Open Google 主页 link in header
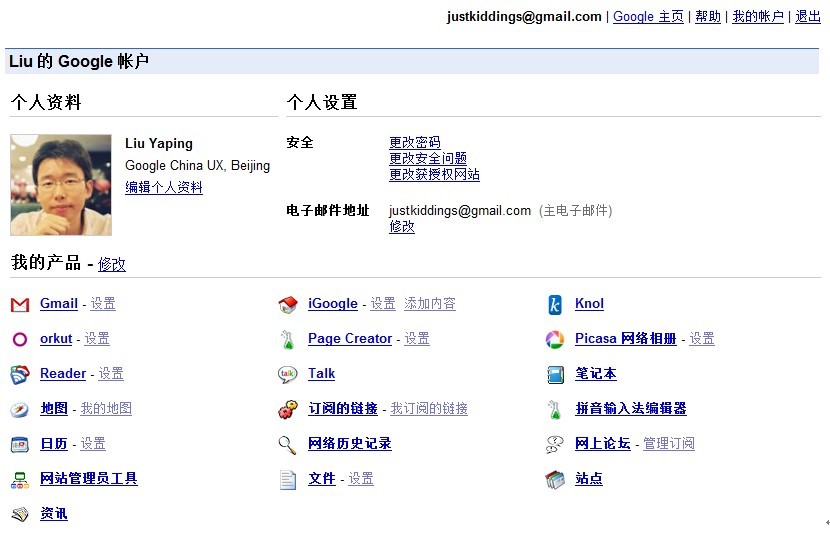Viewport: 830px width, 535px height. point(648,16)
